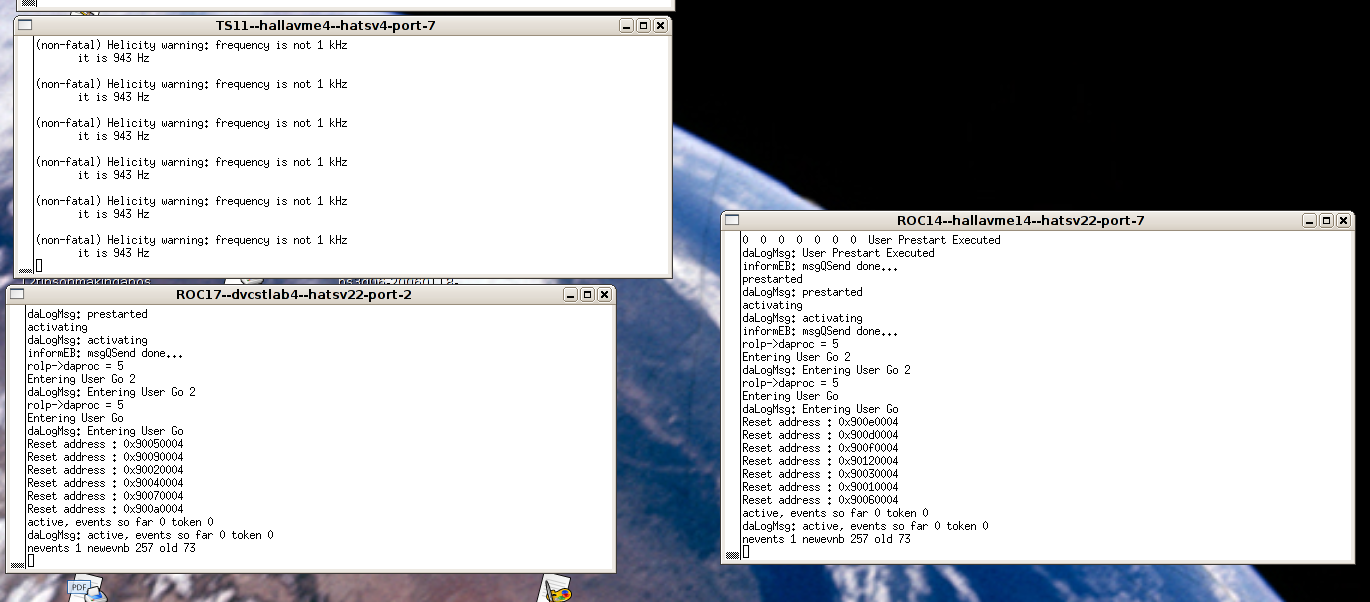This screenshot has height=602, width=1370.
Task: Click the 'daLogMsg: activating' line in ROC17
Action: coord(87,340)
